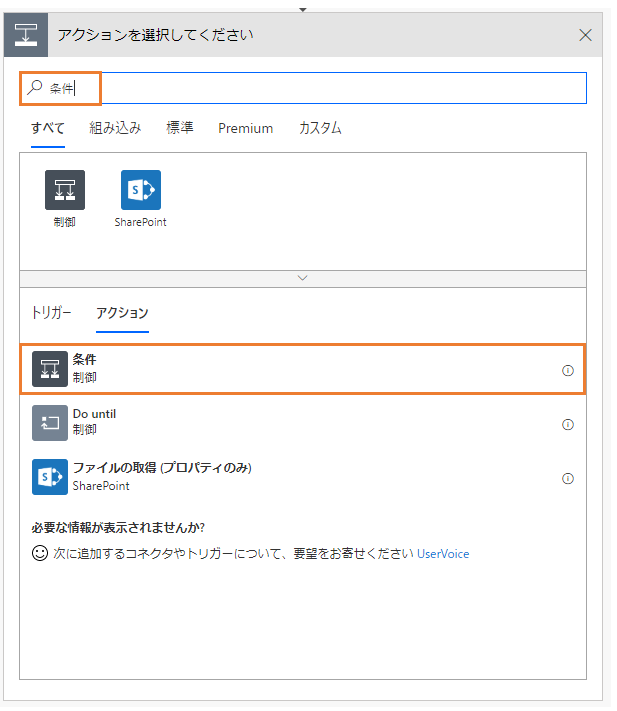Switch to the 標準 tab
617x711 pixels.
(181, 129)
